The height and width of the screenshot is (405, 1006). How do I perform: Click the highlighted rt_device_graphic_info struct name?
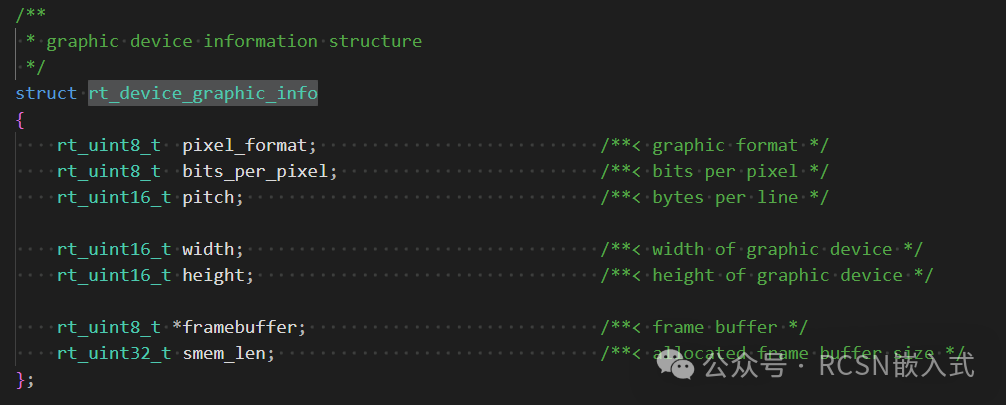[203, 93]
